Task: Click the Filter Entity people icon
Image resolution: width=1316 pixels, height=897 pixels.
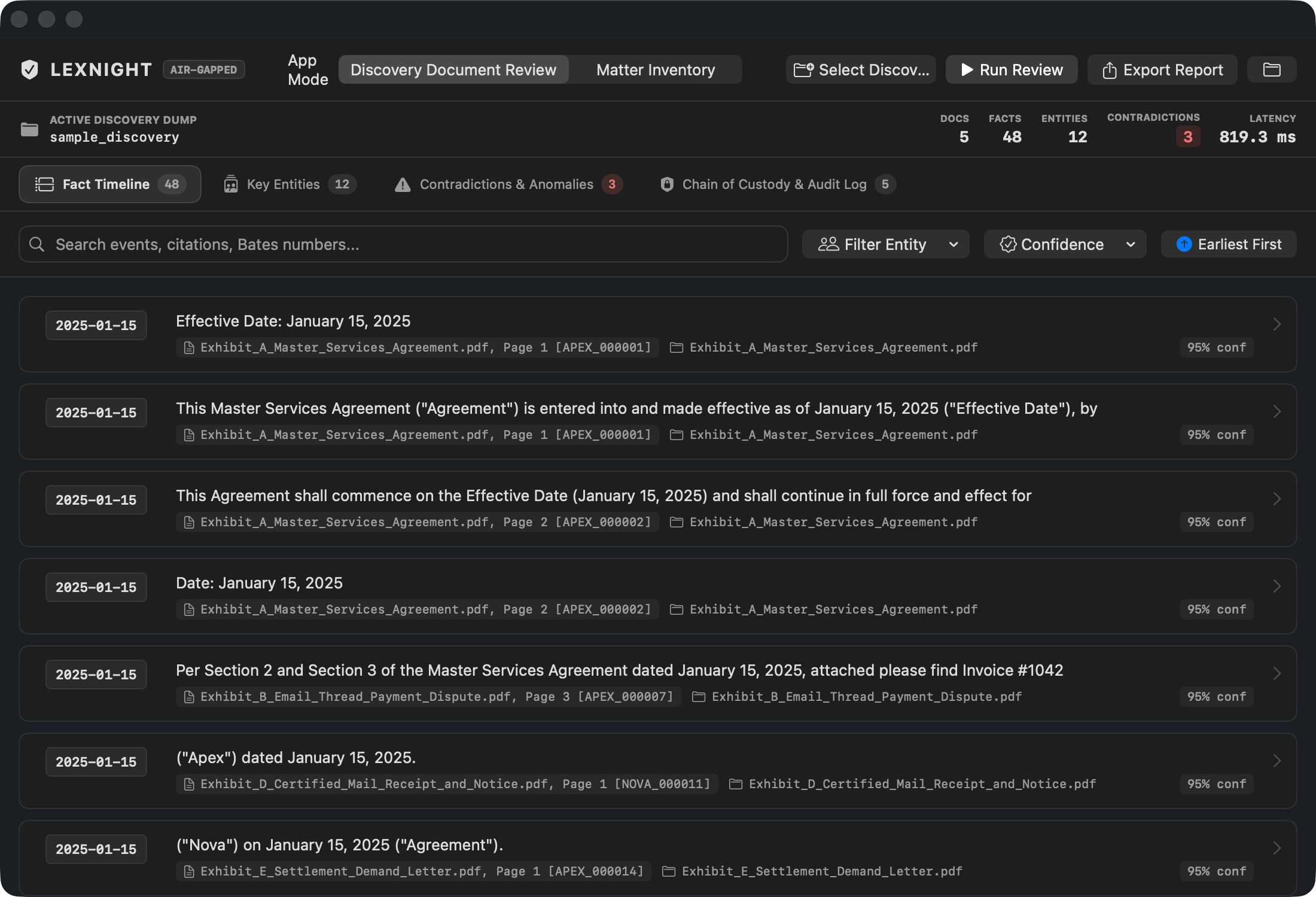Action: [828, 244]
